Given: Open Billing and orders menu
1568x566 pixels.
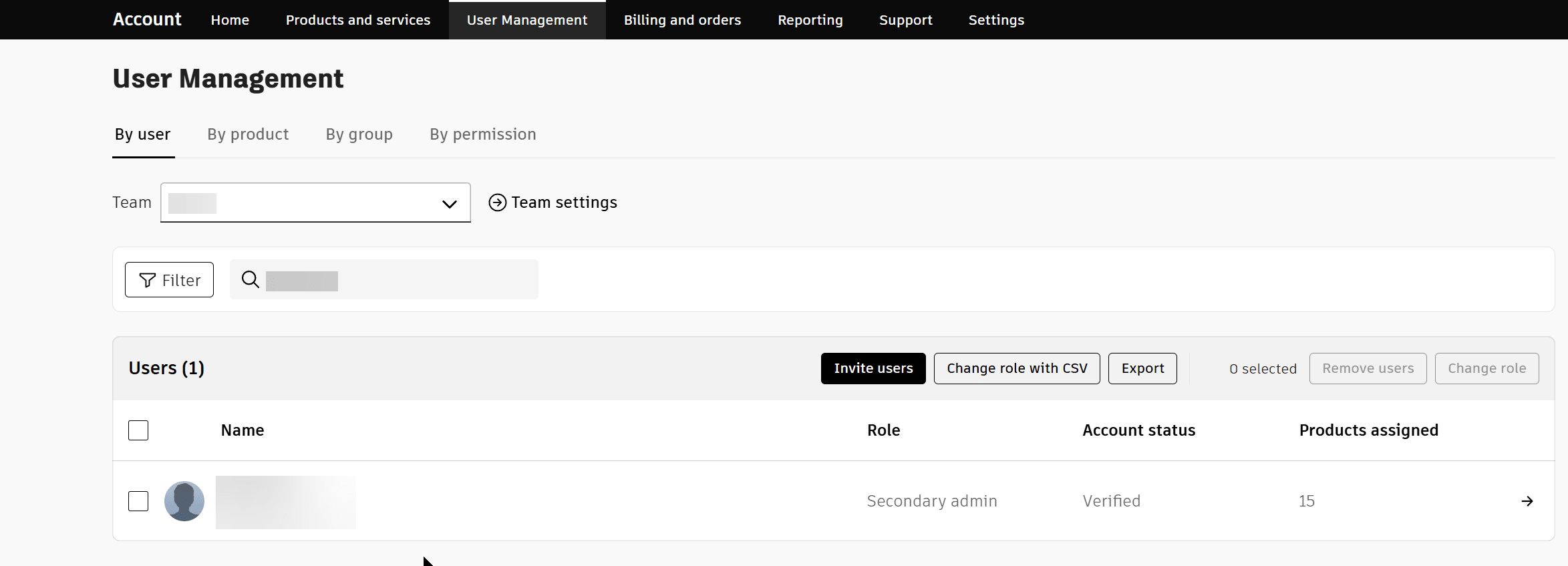Looking at the screenshot, I should (682, 20).
